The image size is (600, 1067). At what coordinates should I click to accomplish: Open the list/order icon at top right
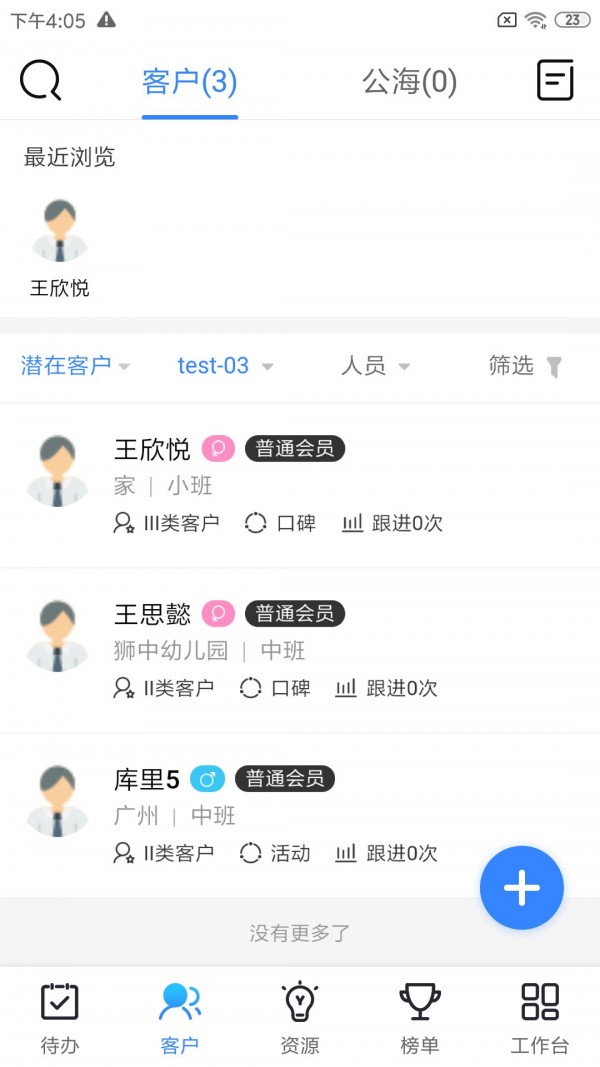556,80
